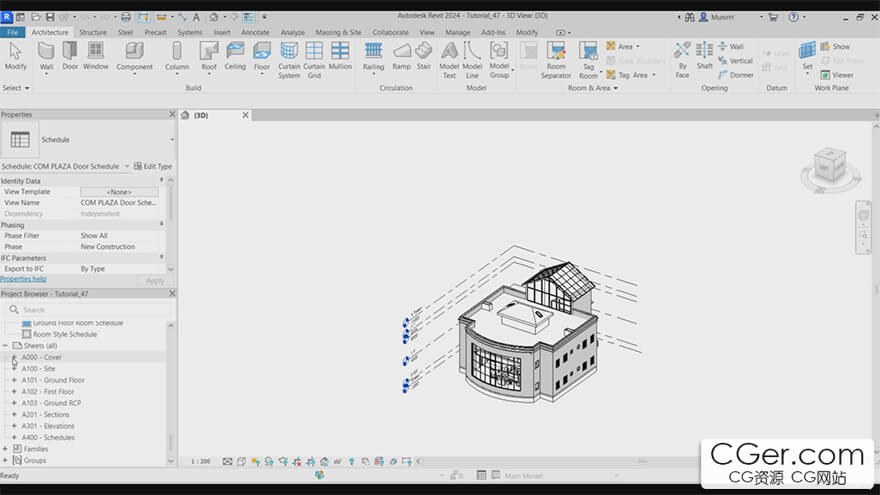Select the Dormer opening tool
880x495 pixels.
click(736, 75)
